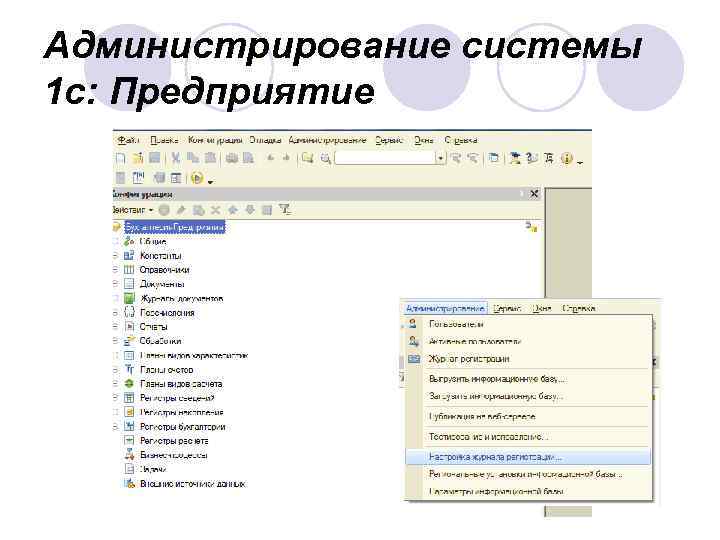Open Сервис in the top menu bar

pyautogui.click(x=388, y=140)
